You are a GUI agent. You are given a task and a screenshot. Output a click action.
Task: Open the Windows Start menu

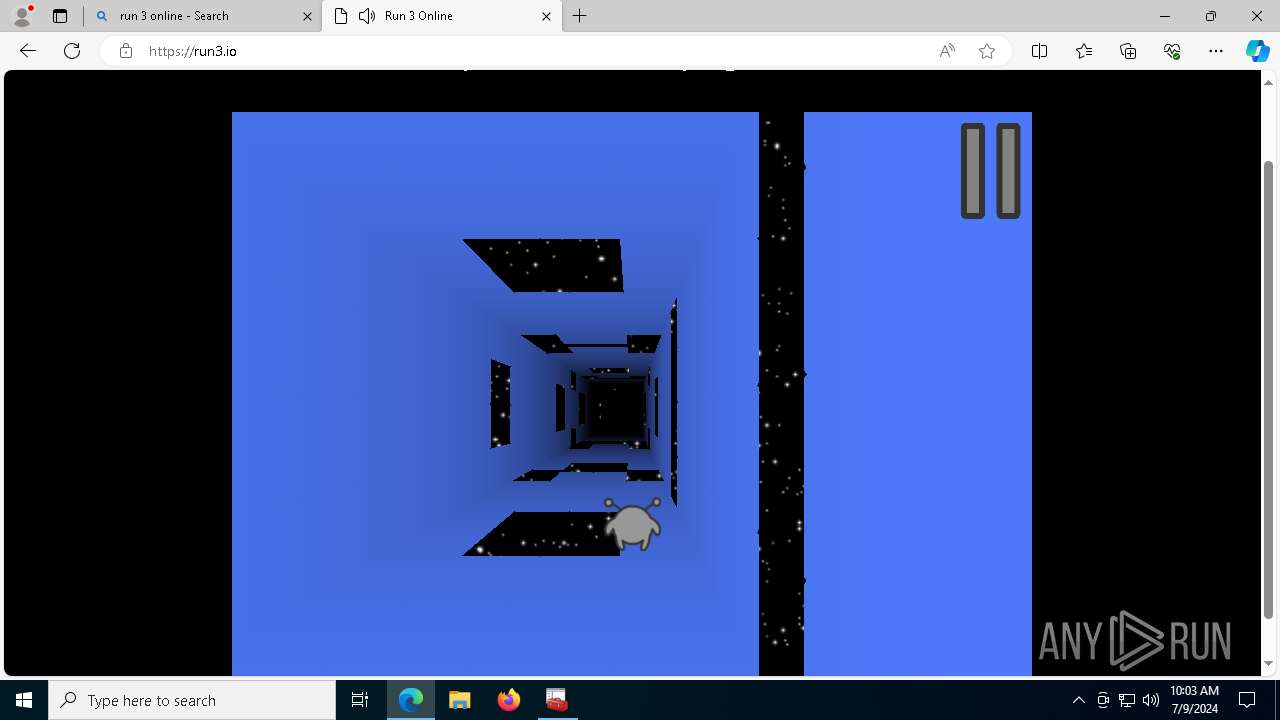pos(24,700)
